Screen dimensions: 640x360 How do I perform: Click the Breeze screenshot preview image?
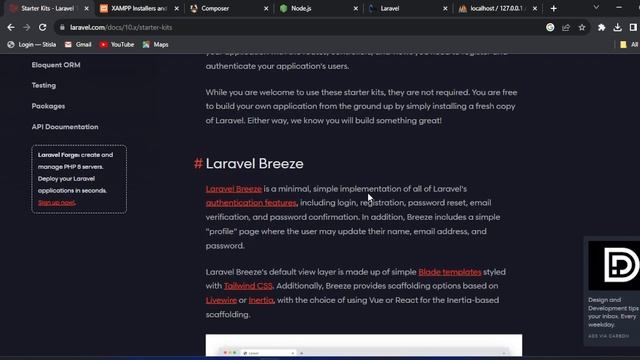coord(364,345)
